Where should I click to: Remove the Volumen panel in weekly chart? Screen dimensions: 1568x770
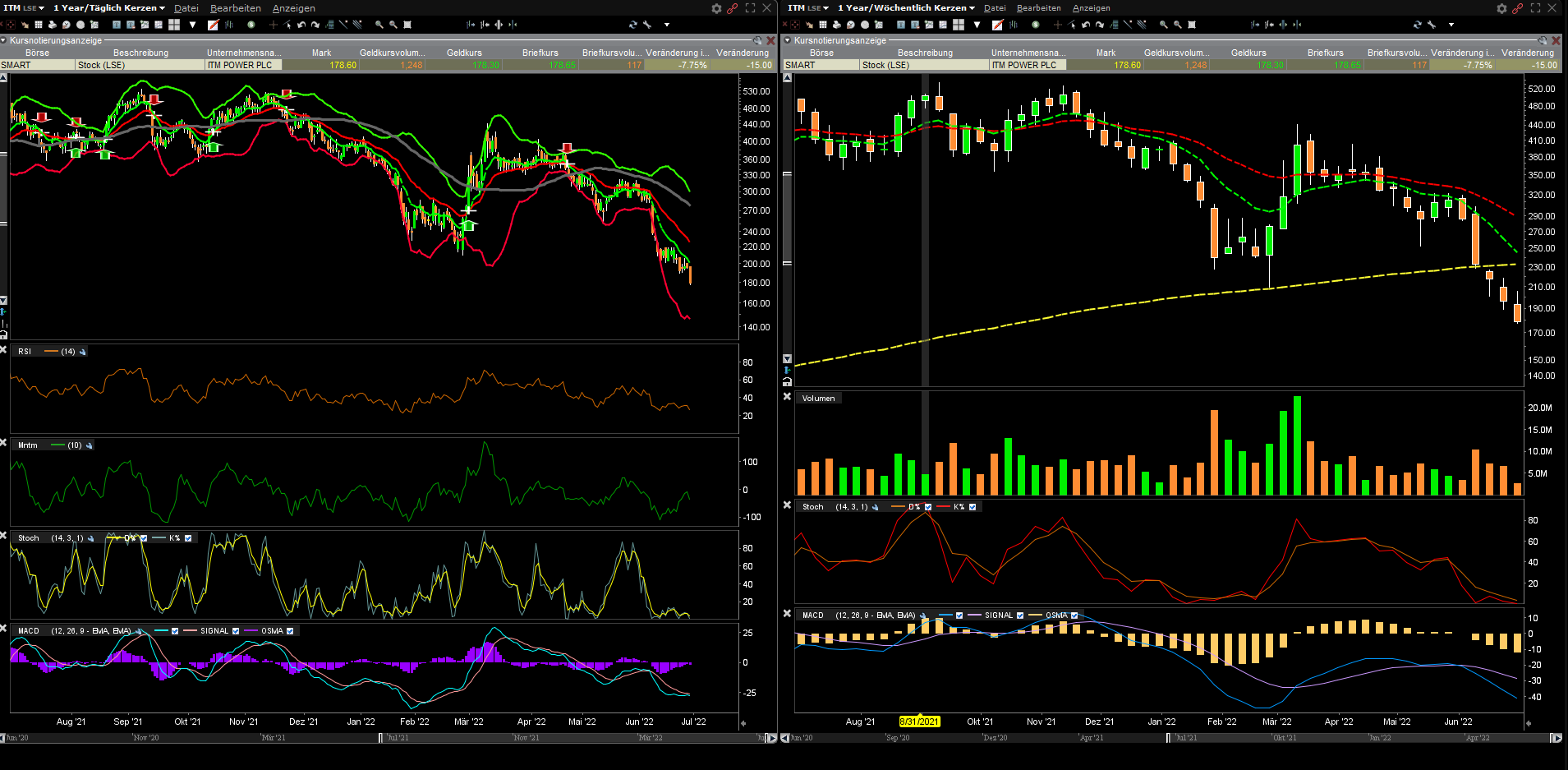tap(787, 396)
